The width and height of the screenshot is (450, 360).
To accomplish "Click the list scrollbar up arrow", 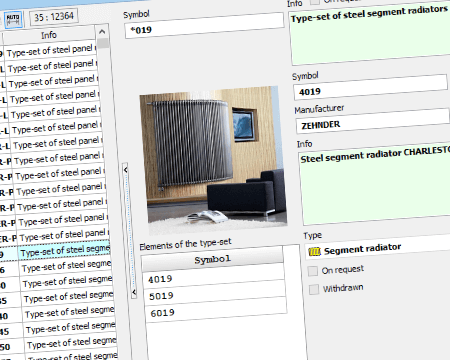I will coord(102,32).
